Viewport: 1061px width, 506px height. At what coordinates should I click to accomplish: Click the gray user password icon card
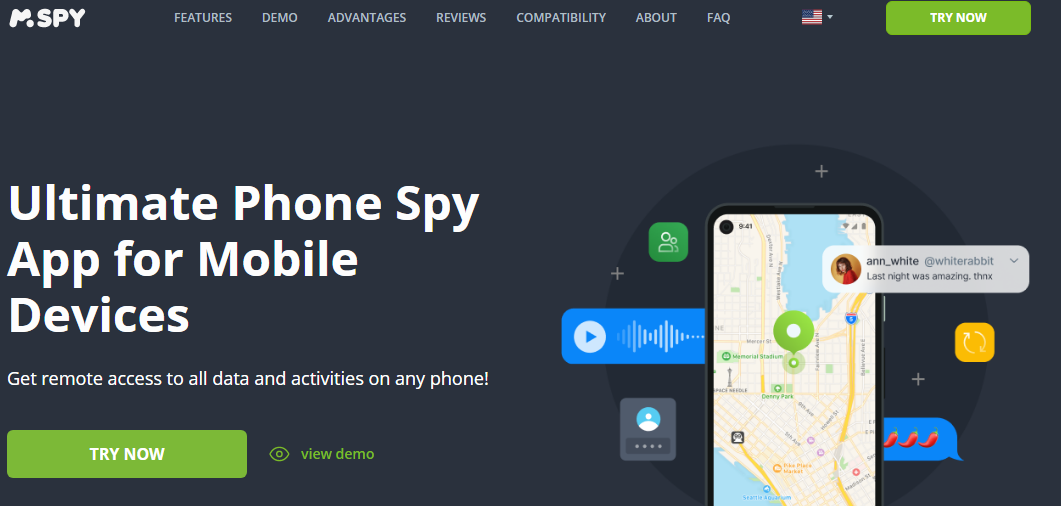tap(648, 429)
